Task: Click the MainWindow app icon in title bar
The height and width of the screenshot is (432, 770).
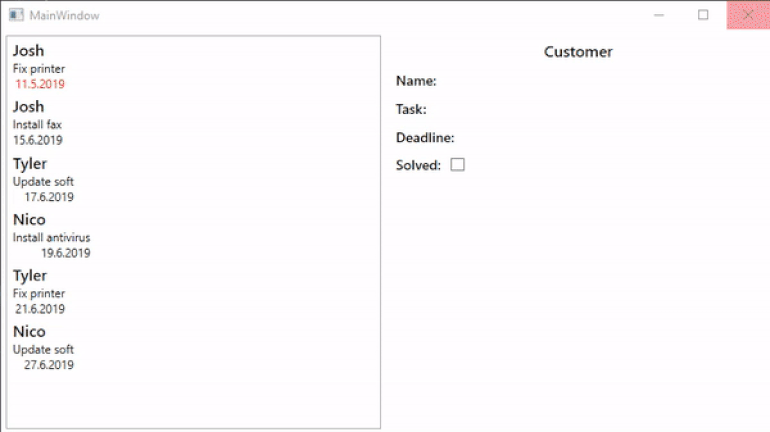Action: pyautogui.click(x=15, y=15)
